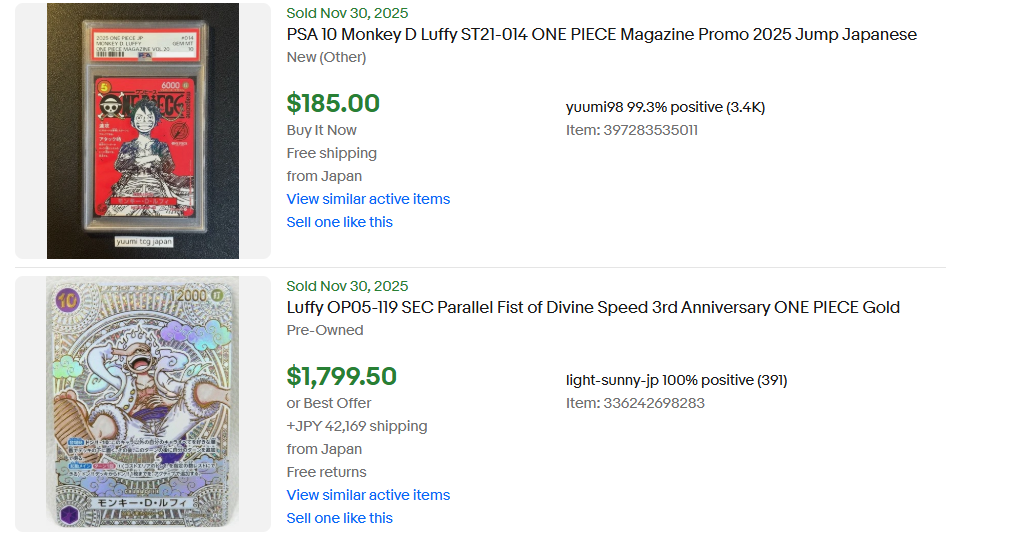Click the Sold Nov 30, 2025 label above the PSA 10 listing
This screenshot has width=1012, height=546.
(x=347, y=13)
